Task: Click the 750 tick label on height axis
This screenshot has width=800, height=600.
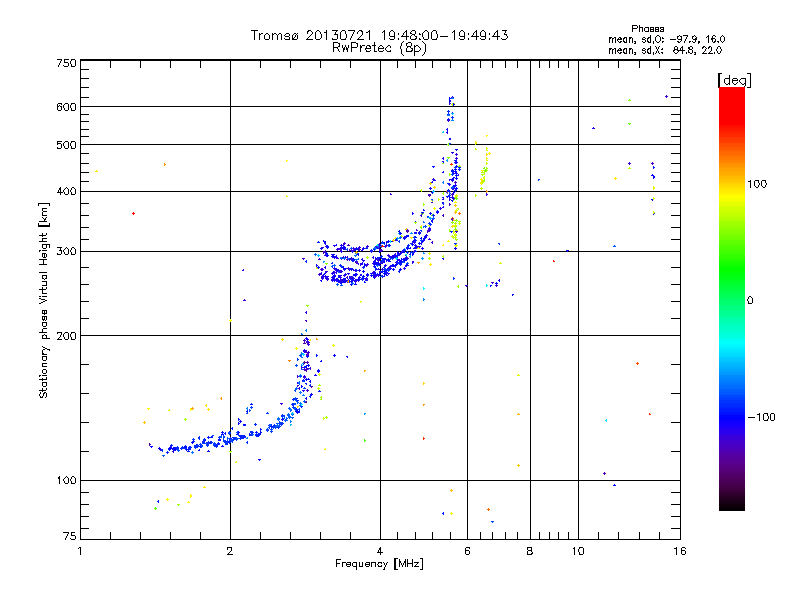Action: [x=66, y=63]
